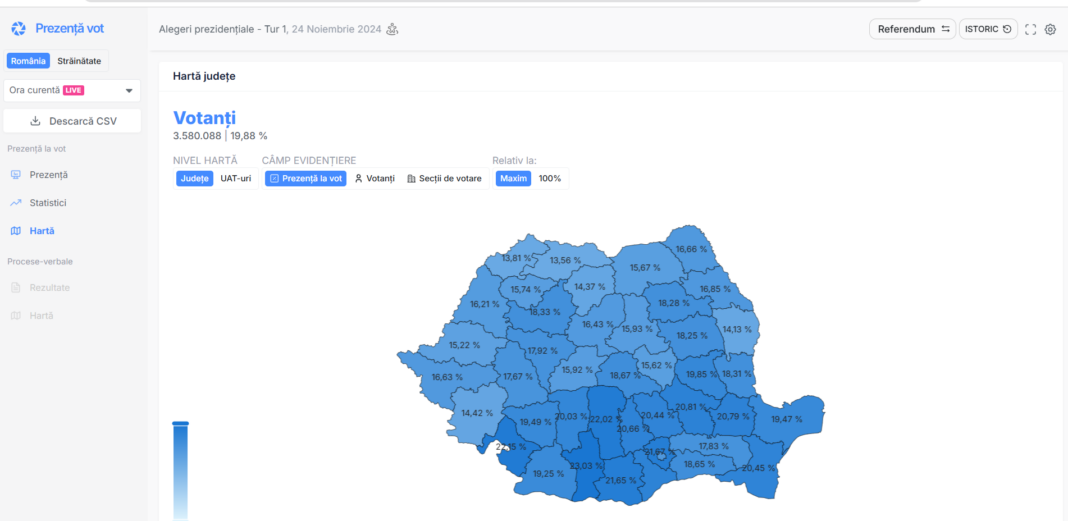Switch to the Străinătate view
Screen dimensions: 1068x521
tap(79, 61)
